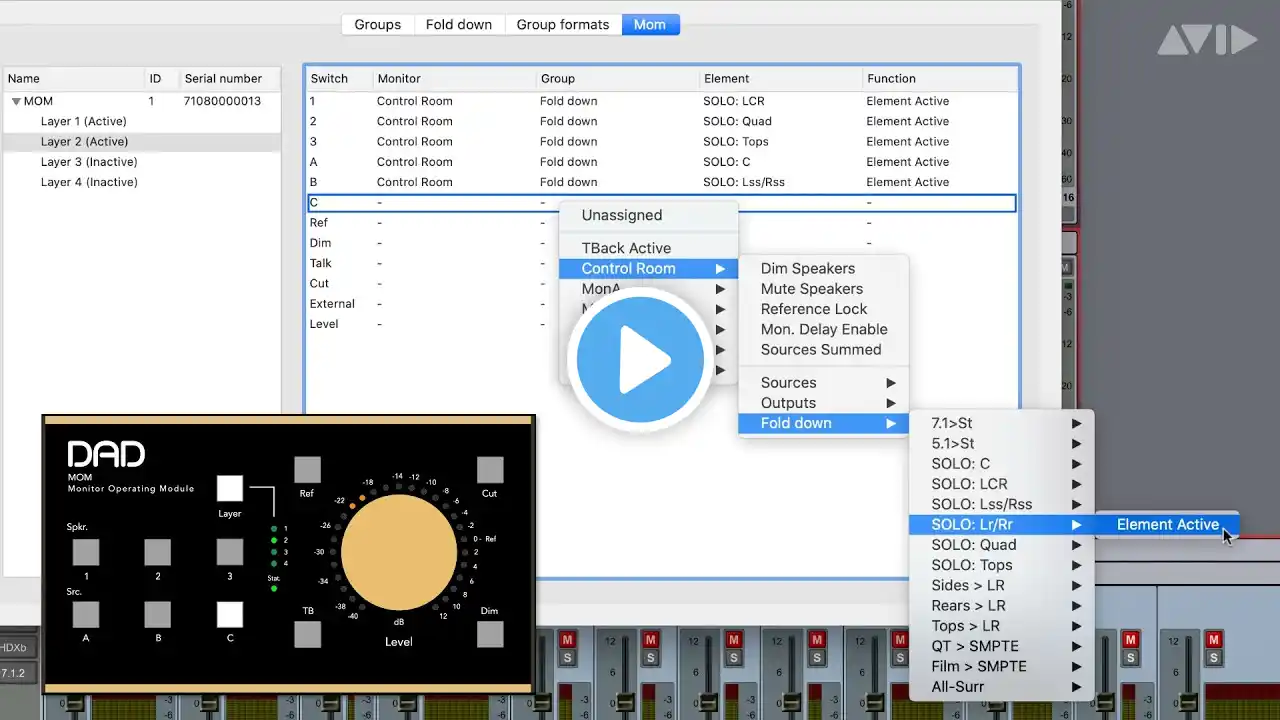Choose Element Active menu entry
Screen dimensions: 1280x720
(1167, 524)
